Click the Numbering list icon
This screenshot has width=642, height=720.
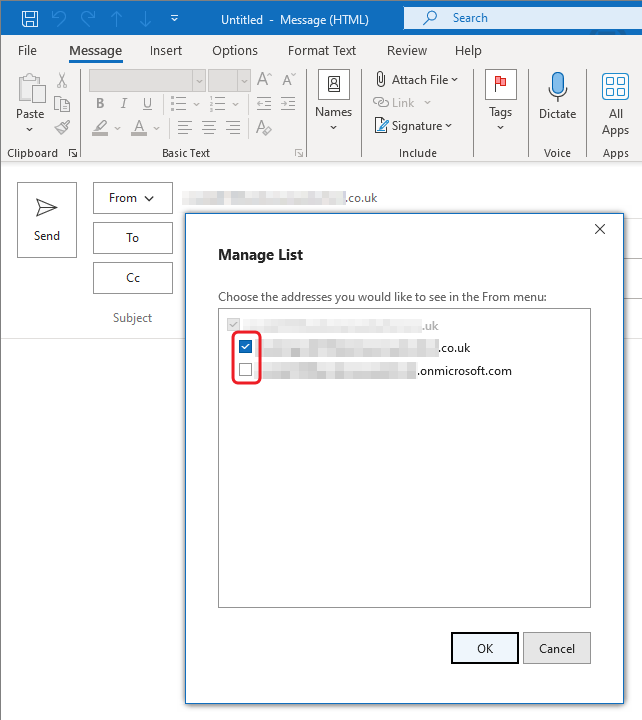(x=218, y=103)
